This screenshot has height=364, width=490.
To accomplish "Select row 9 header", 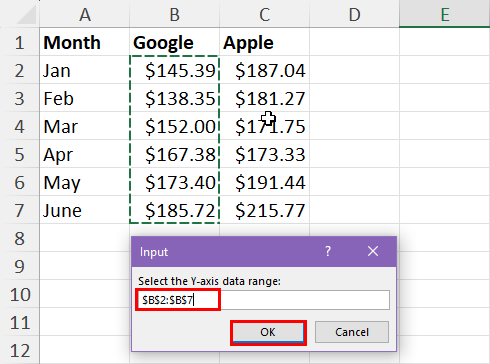I will point(20,266).
